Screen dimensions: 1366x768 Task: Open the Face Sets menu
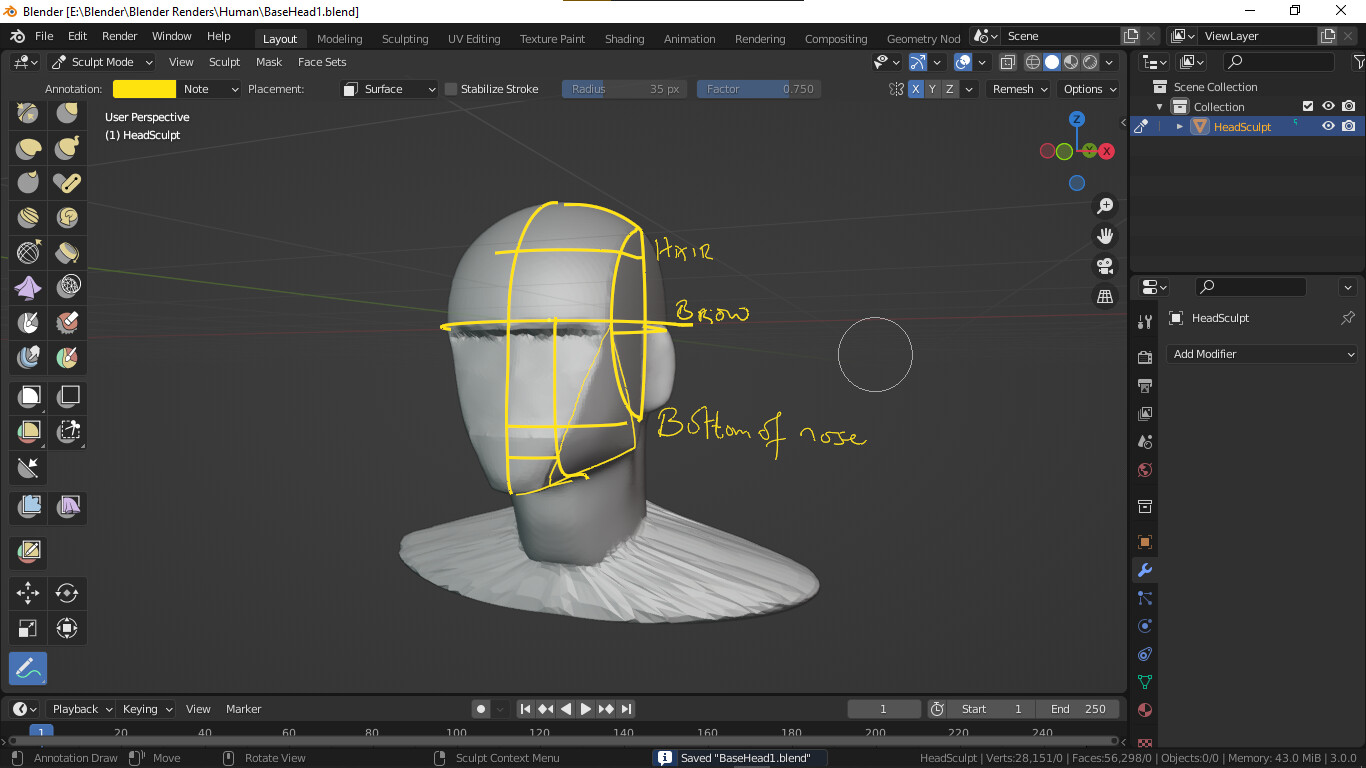(322, 62)
